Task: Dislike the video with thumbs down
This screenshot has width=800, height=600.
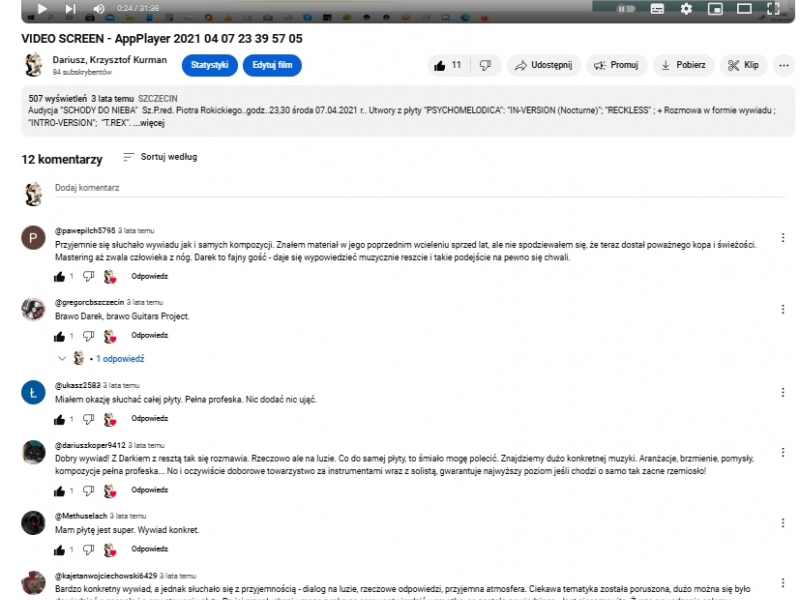Action: coord(485,65)
